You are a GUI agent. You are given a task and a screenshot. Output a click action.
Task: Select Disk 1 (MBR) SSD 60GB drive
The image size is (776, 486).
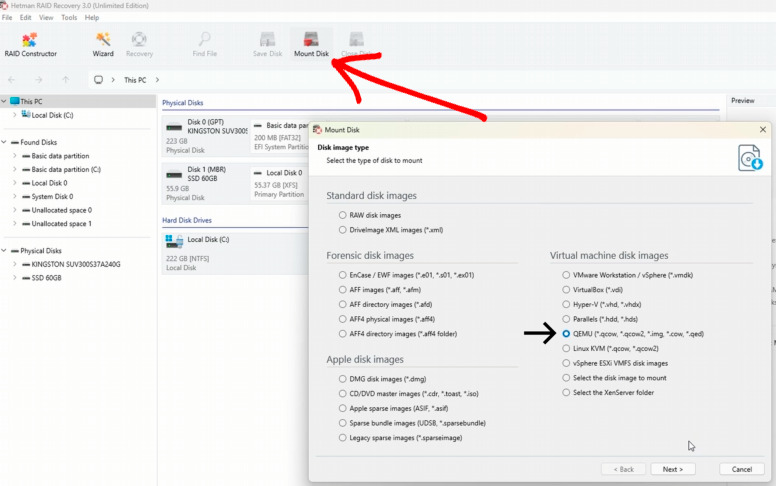click(x=206, y=183)
